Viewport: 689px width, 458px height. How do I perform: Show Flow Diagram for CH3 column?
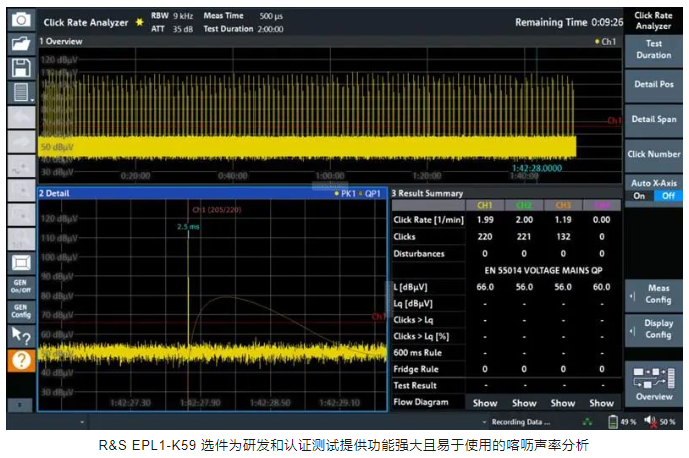pos(563,403)
